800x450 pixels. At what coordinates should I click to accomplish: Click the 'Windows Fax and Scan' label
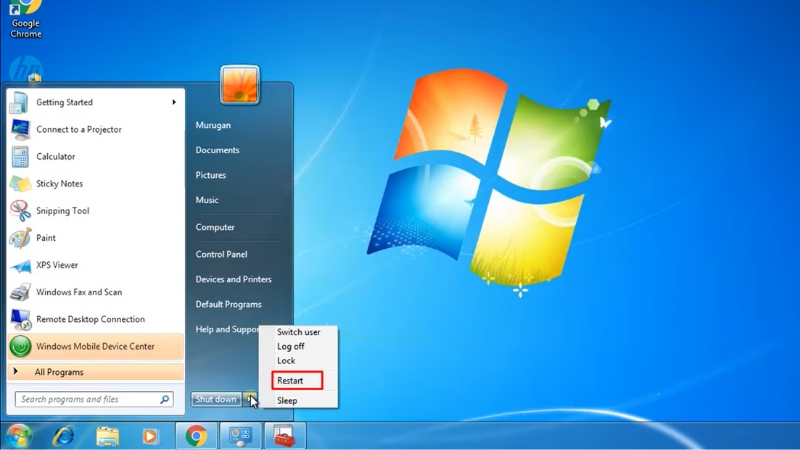coord(79,292)
